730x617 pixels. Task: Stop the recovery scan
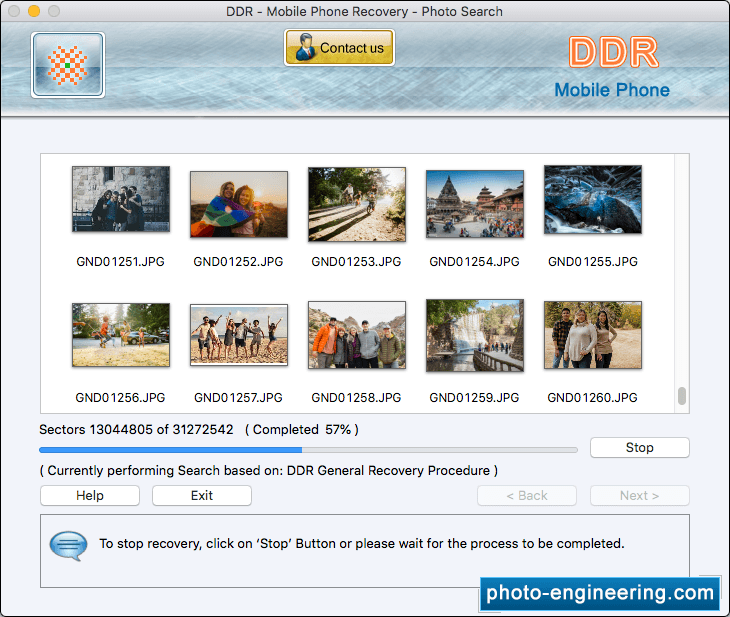pos(640,447)
